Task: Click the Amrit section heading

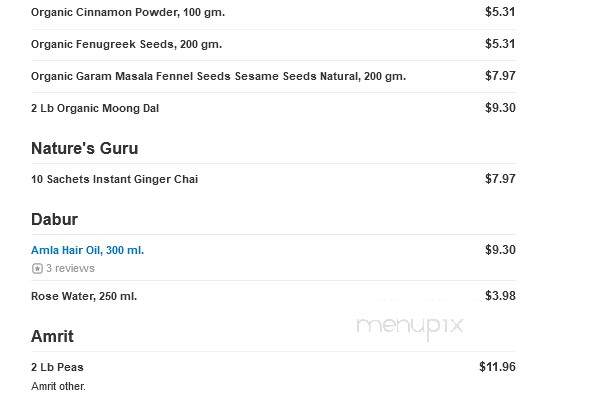Action: tap(52, 336)
